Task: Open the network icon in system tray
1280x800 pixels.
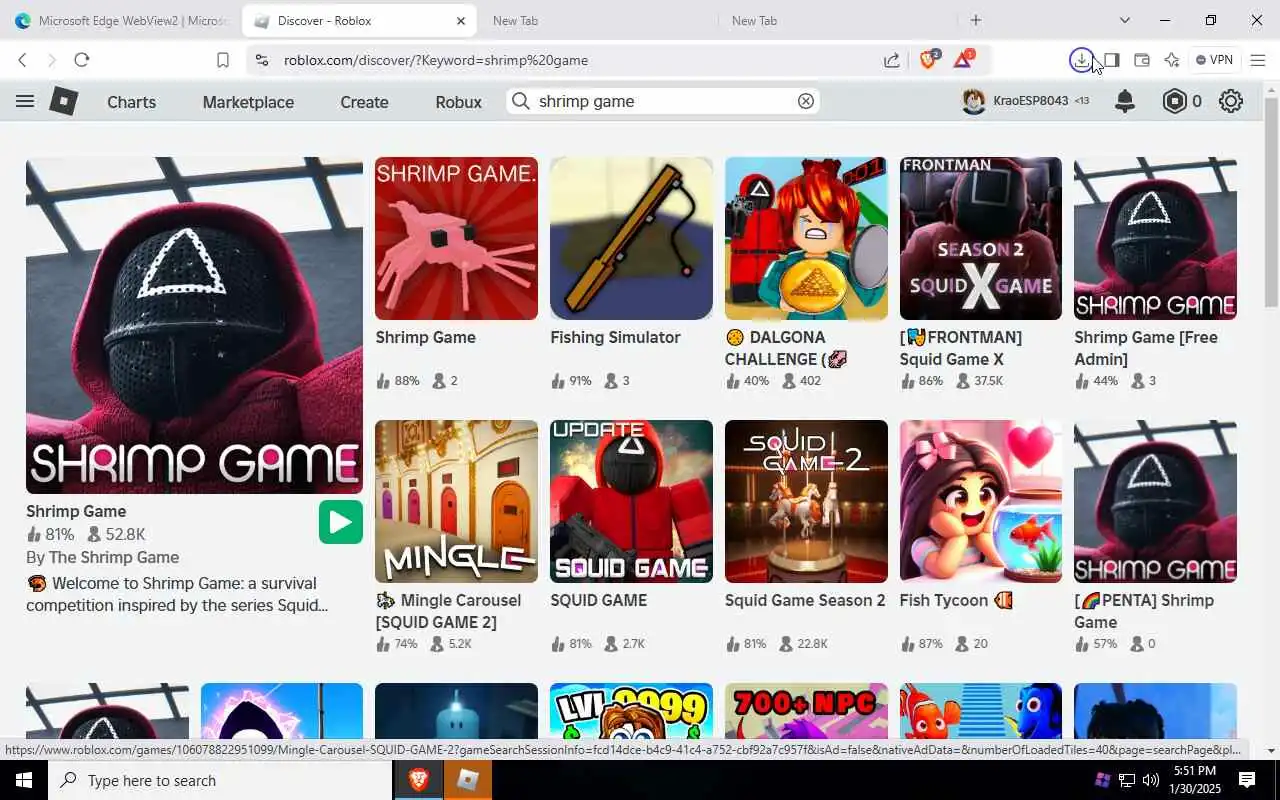Action: [1126, 780]
